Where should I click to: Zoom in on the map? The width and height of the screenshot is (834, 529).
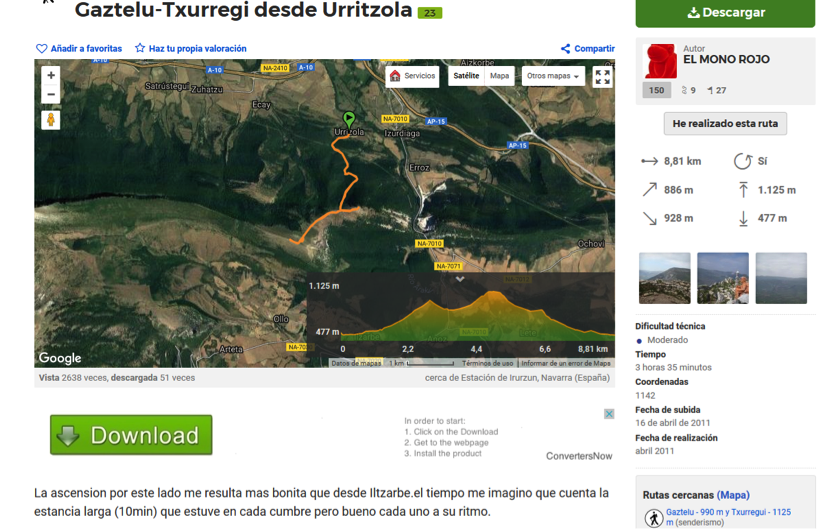click(51, 76)
